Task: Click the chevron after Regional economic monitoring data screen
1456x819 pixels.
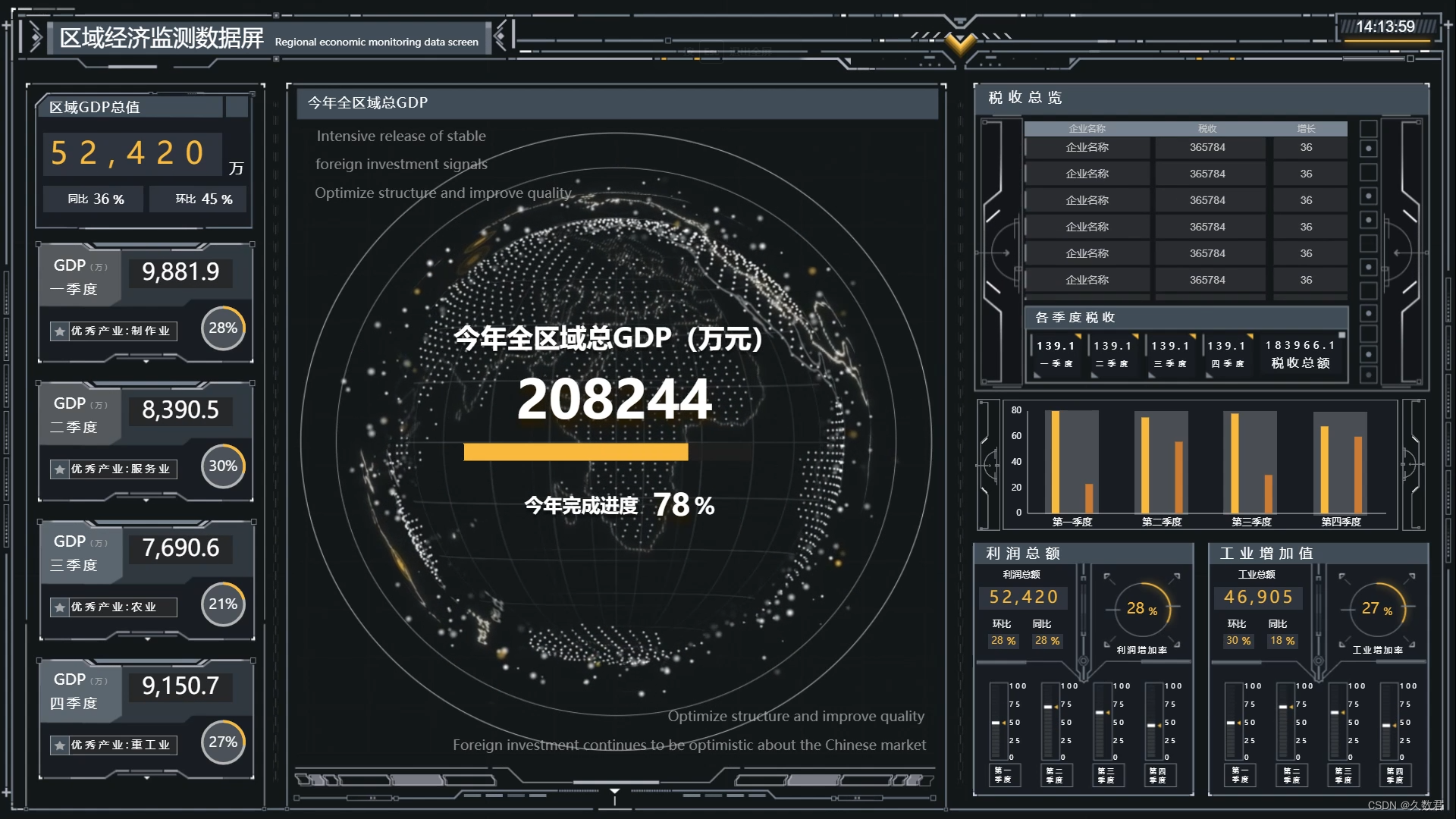Action: coord(500,36)
